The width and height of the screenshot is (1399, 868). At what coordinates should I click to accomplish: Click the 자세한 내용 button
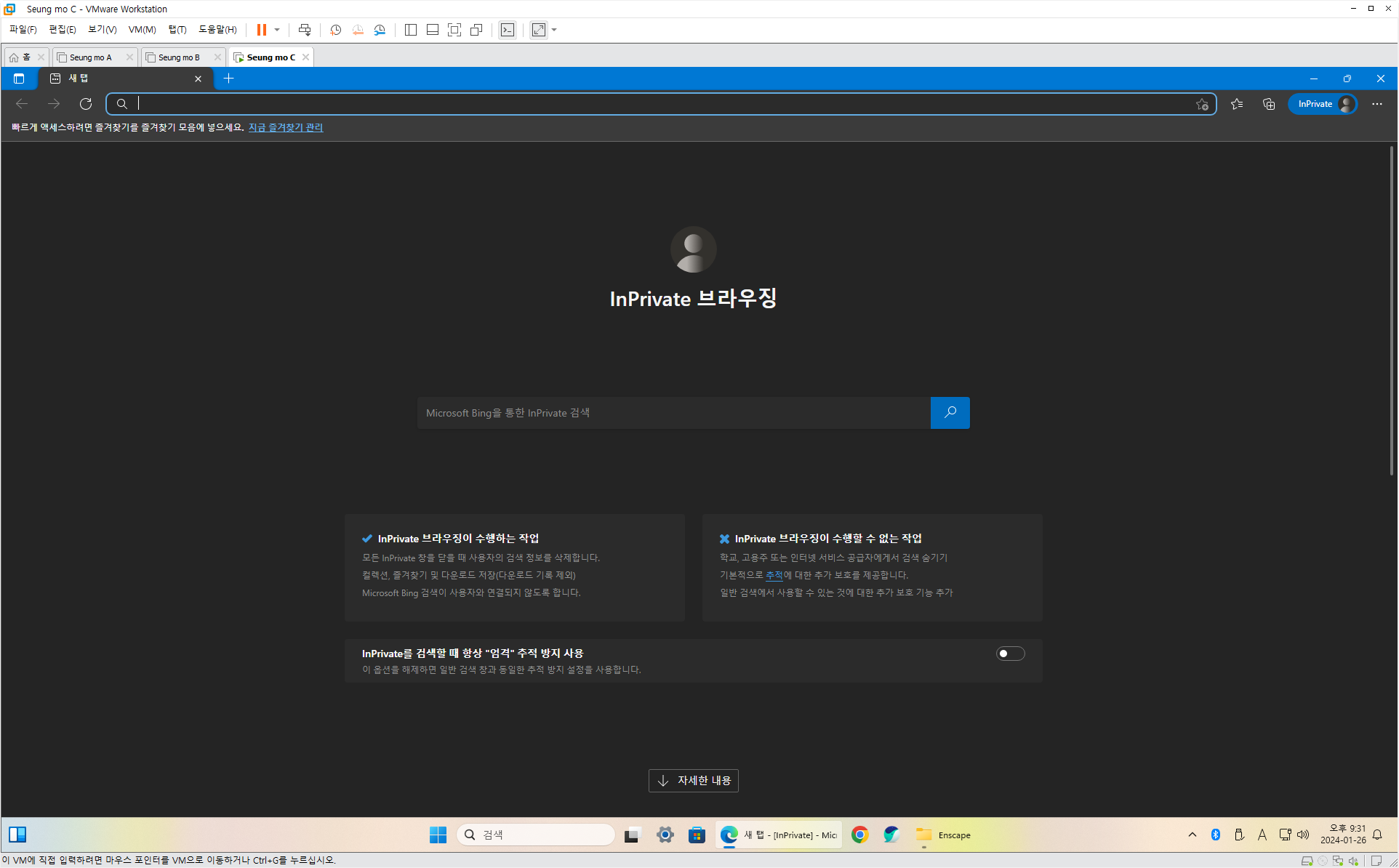[693, 780]
